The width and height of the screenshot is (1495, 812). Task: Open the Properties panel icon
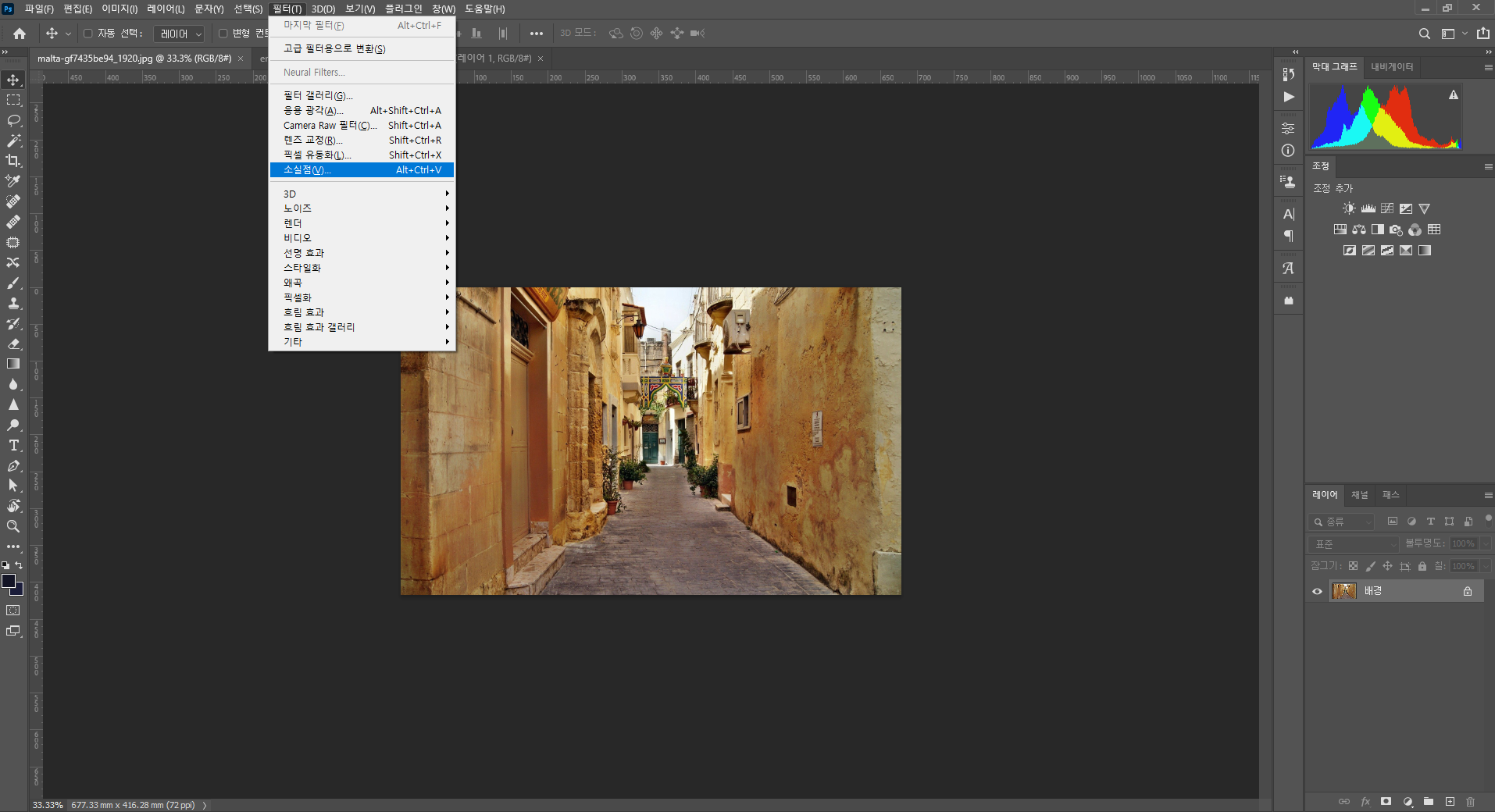1288,128
